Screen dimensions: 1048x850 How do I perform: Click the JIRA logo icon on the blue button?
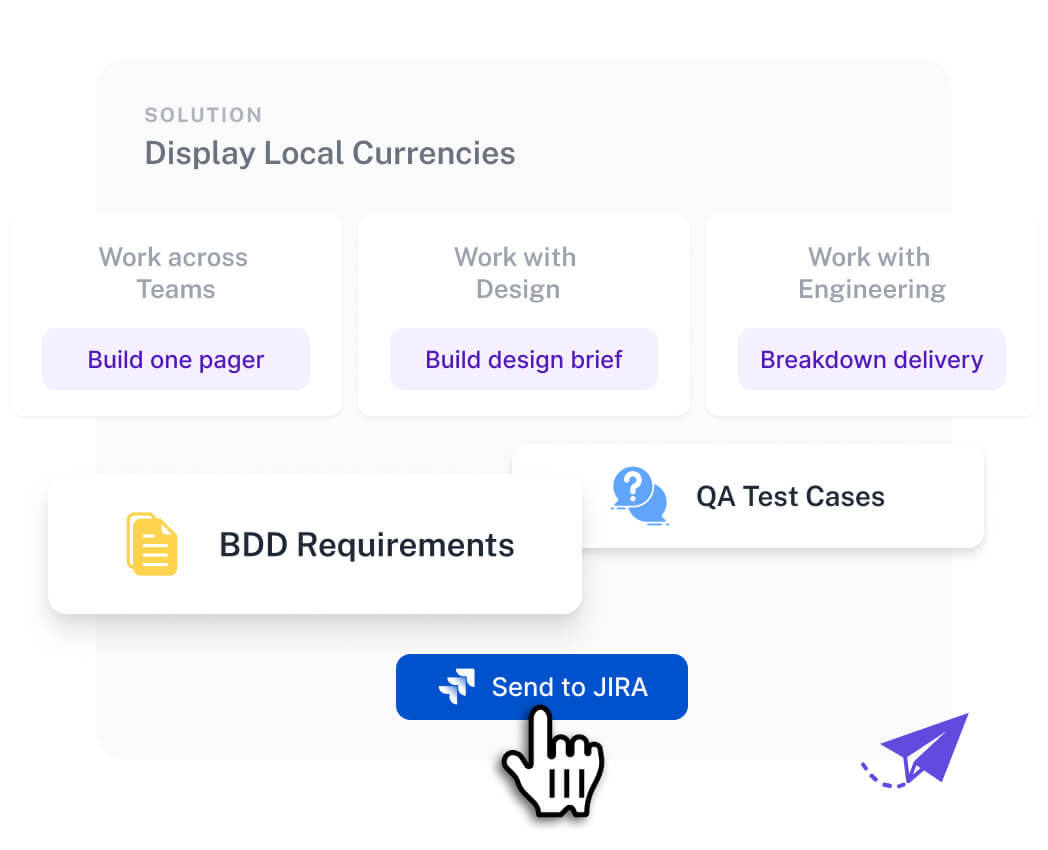click(456, 686)
